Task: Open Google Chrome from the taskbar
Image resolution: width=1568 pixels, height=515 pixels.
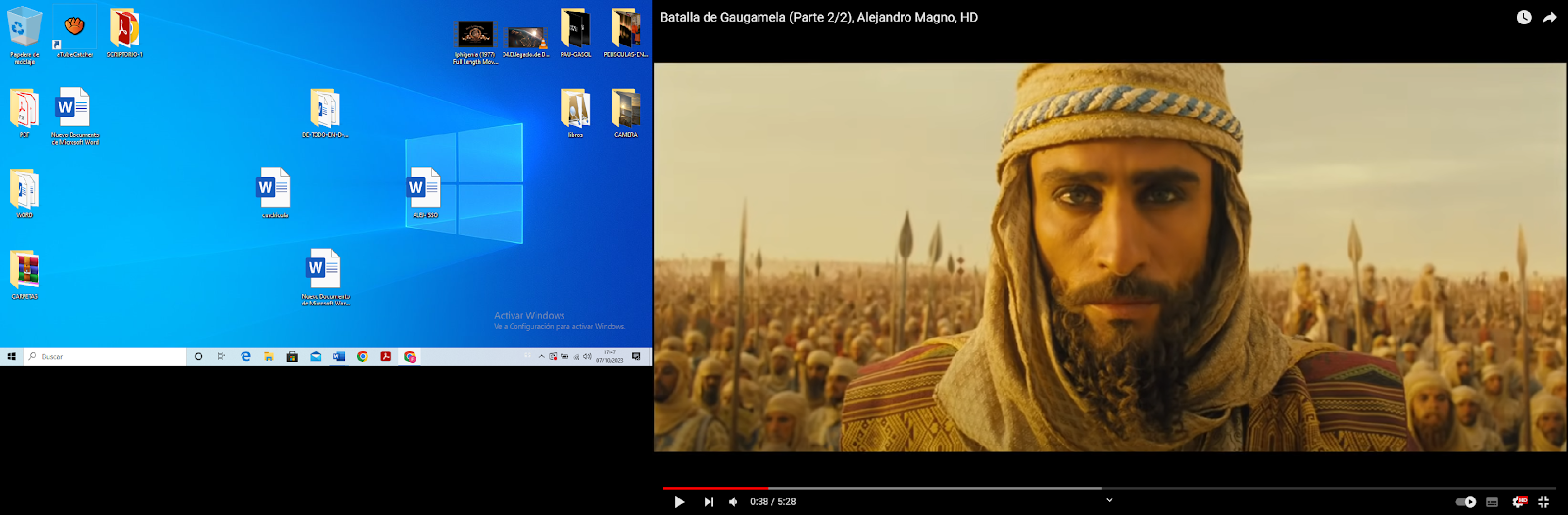Action: pos(363,356)
